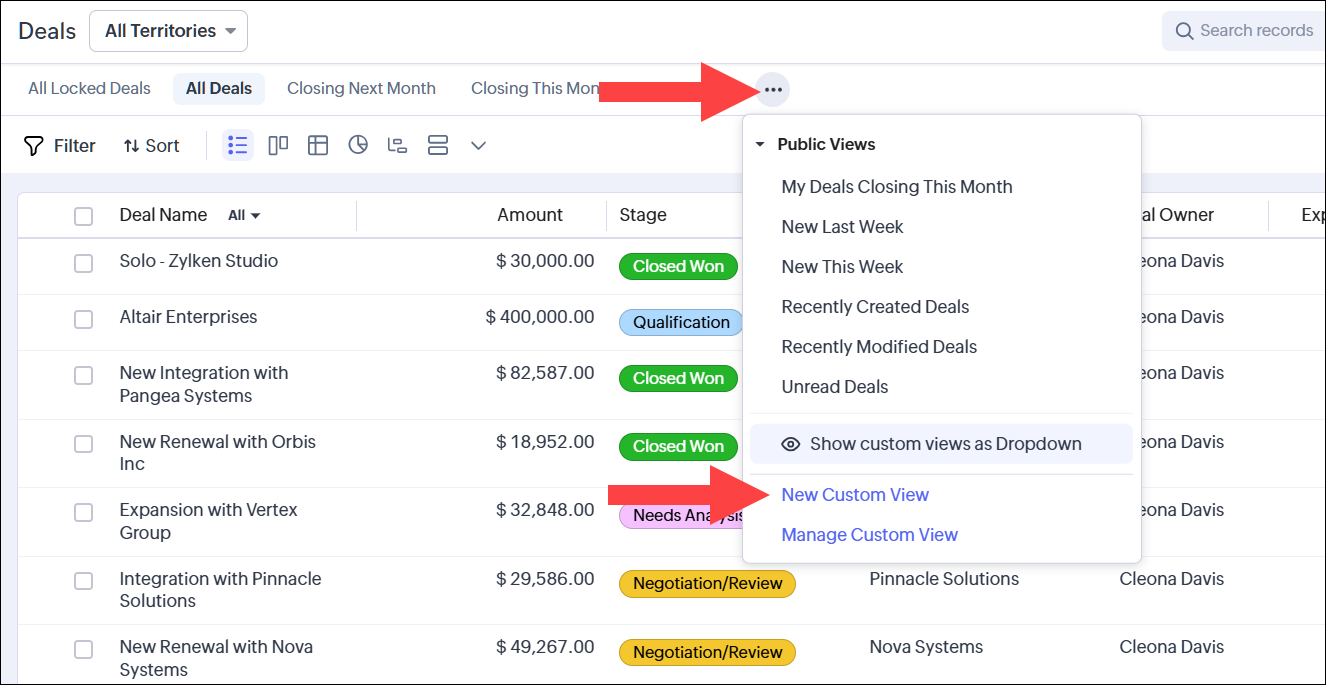Switch to Kanban board view icon

(x=278, y=145)
